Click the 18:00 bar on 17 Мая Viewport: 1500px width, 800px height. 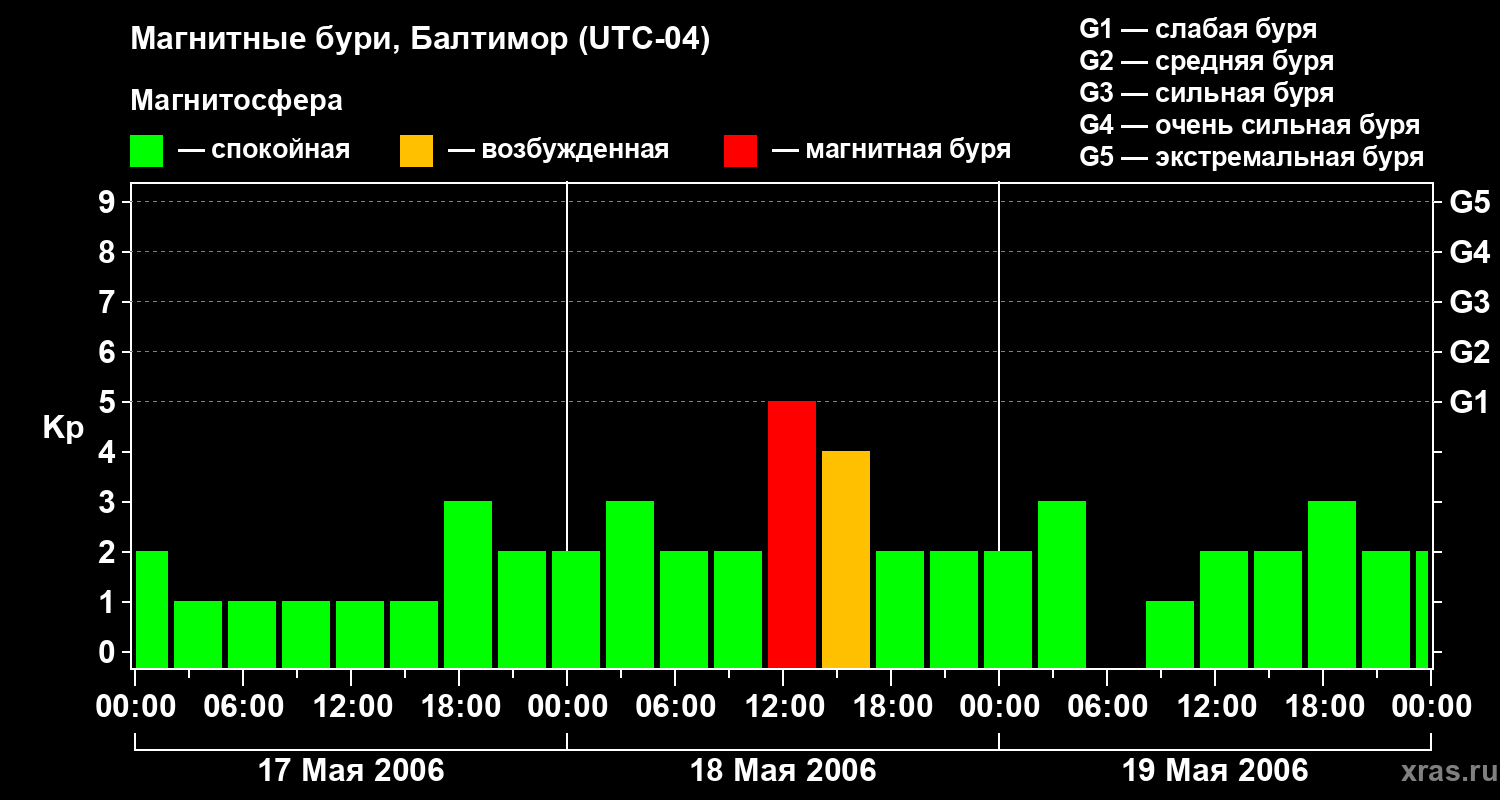tap(468, 585)
